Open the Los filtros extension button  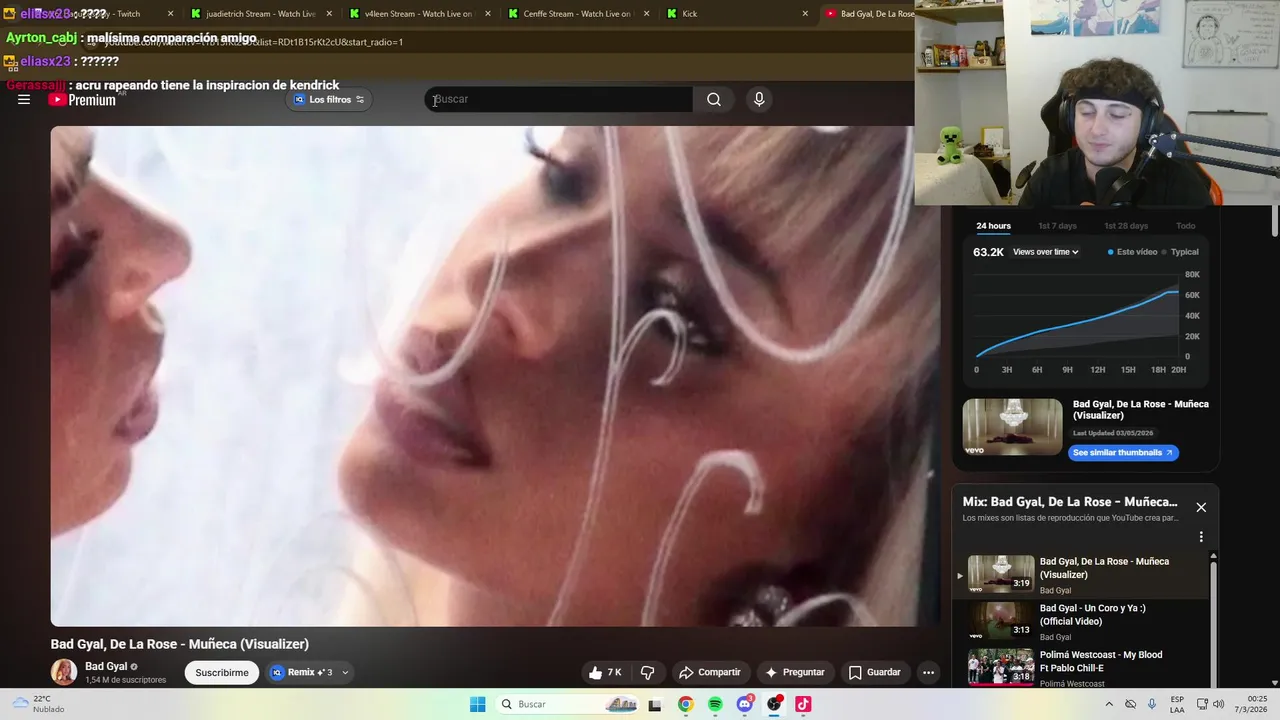(330, 99)
